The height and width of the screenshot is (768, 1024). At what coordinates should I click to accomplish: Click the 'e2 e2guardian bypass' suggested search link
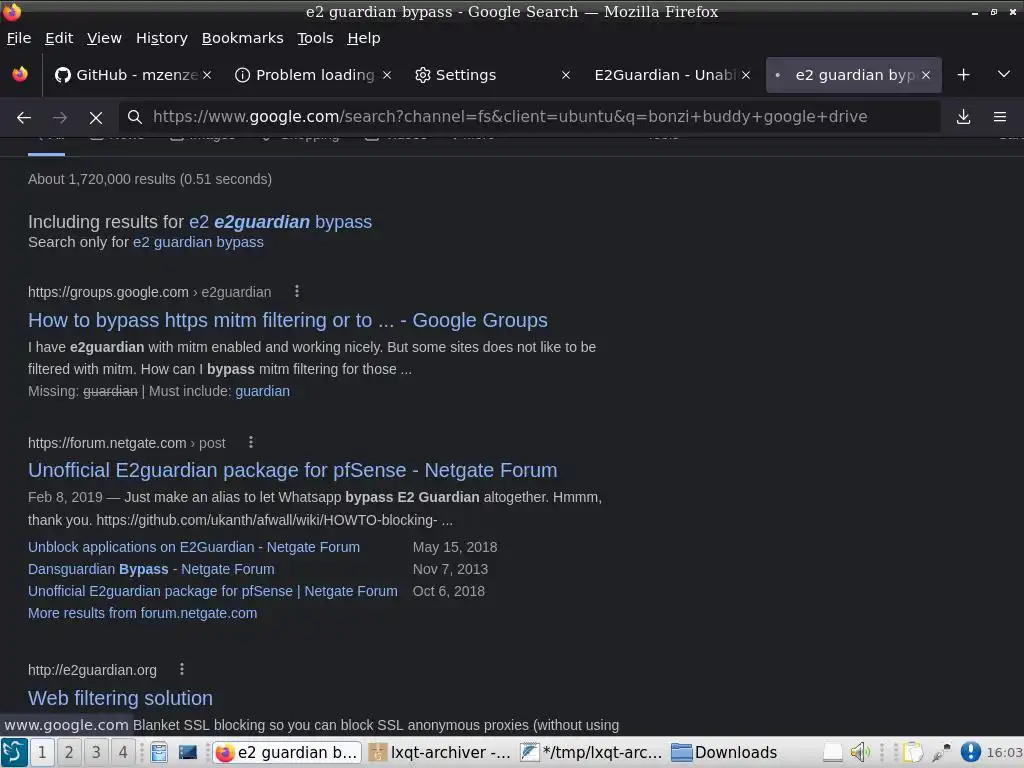coord(280,222)
